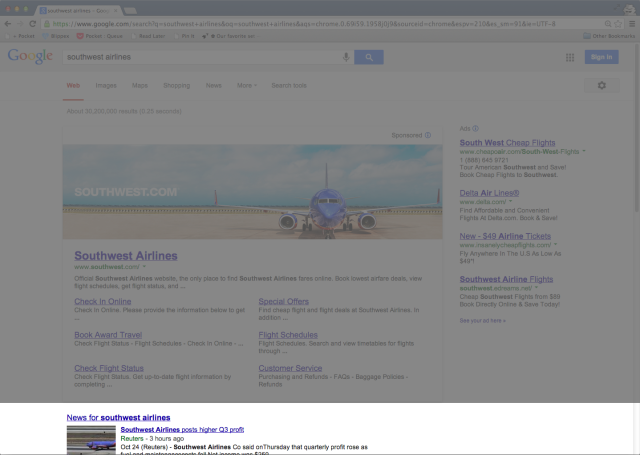Open the Chrome hamburger menu

[x=632, y=24]
